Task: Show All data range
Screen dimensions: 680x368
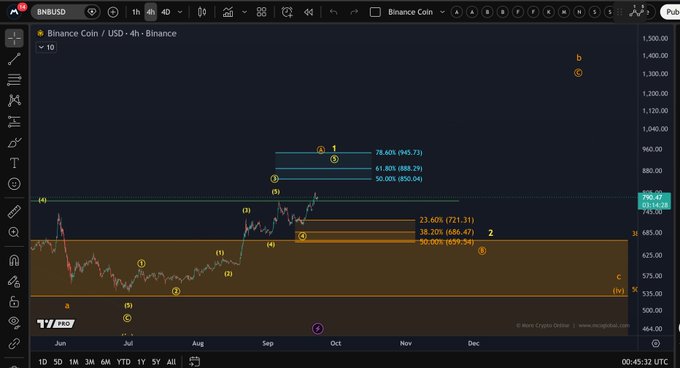Action: pos(171,361)
